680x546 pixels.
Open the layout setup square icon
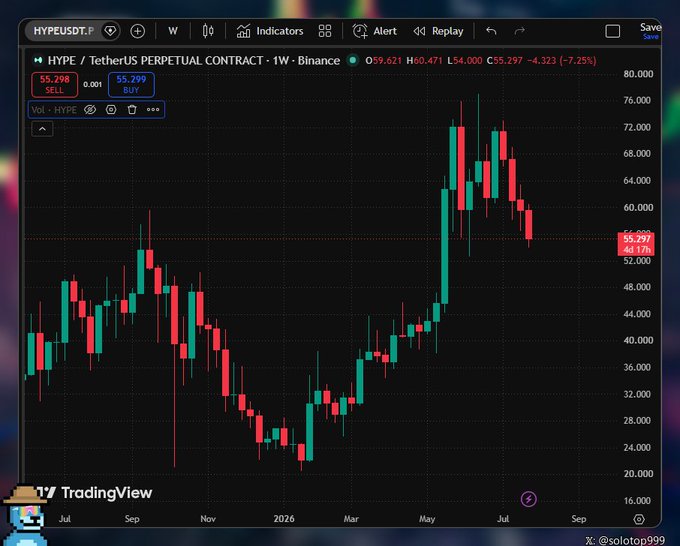[612, 31]
